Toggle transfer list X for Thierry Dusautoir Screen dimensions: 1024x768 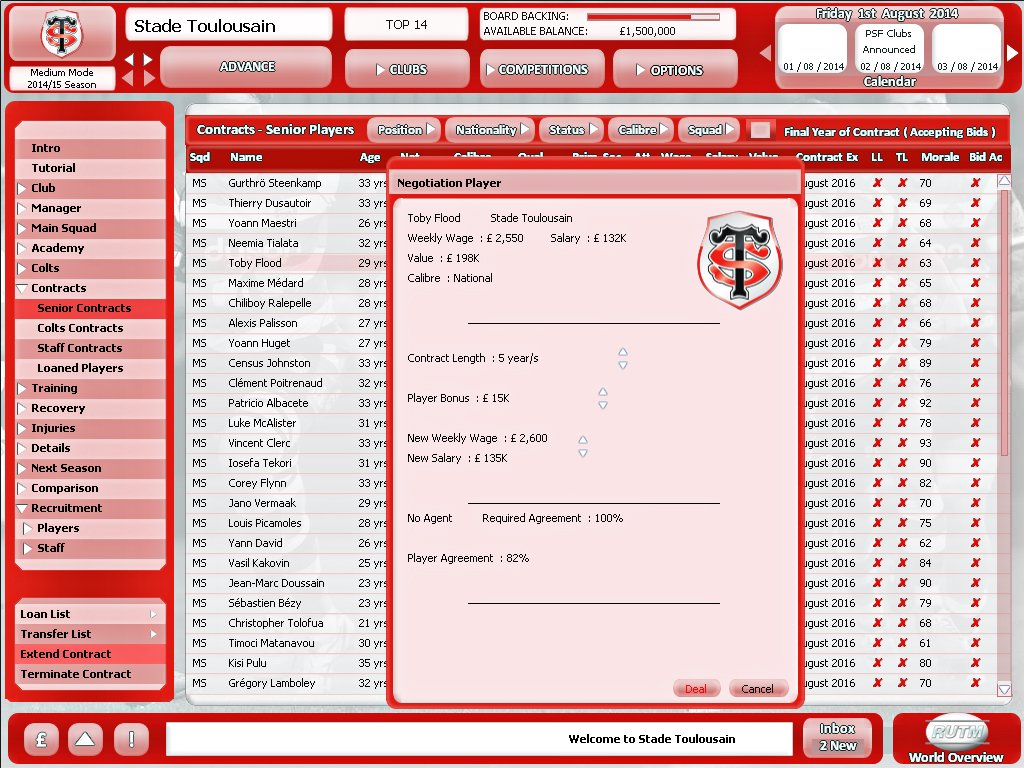[902, 203]
